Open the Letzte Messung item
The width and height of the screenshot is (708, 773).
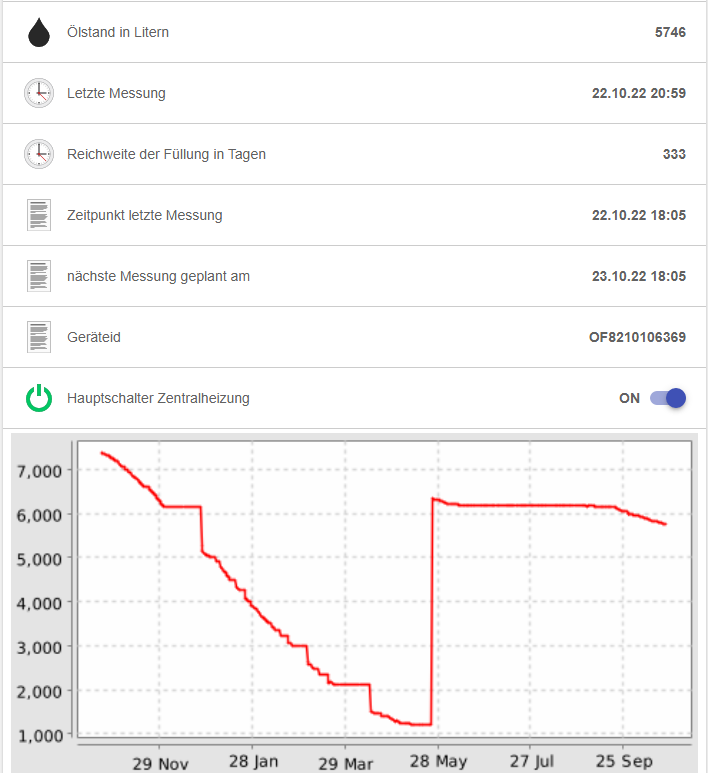[116, 94]
